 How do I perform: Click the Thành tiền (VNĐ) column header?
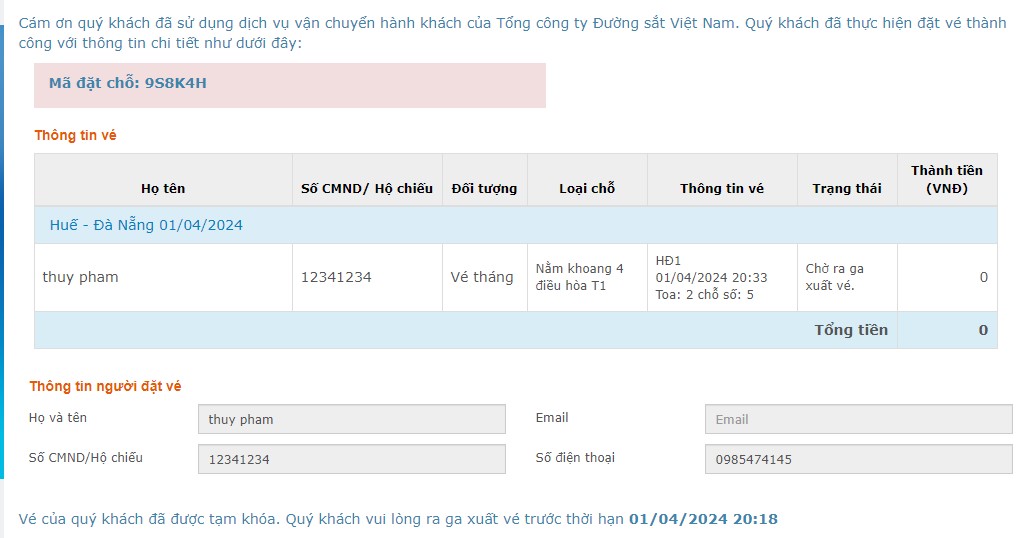click(x=946, y=179)
